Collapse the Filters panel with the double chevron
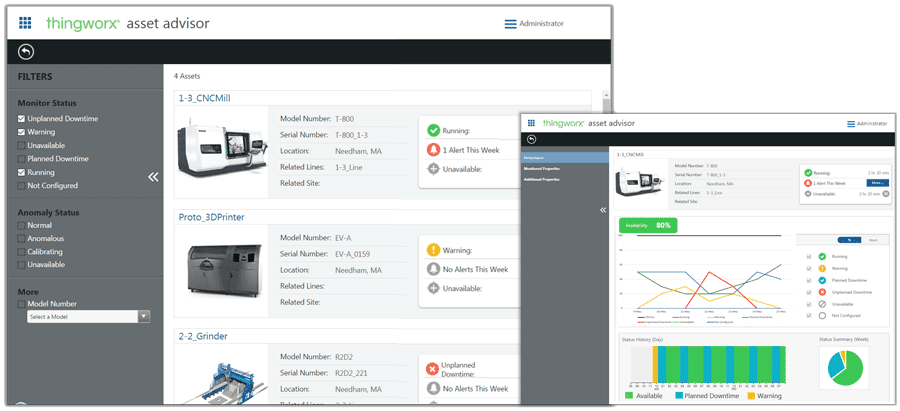Screen dimensions: 900x411 pos(153,177)
